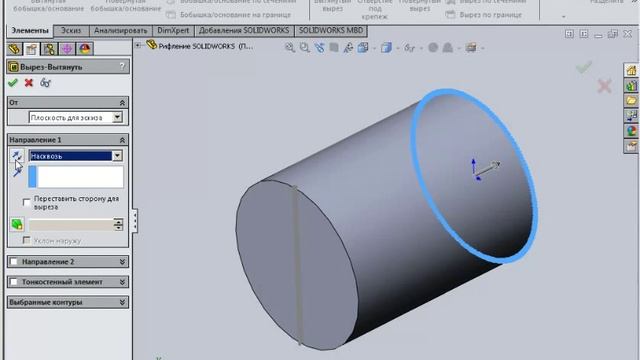Open DisplayManager tab colored sphere icon
The image size is (640, 360).
(x=85, y=49)
